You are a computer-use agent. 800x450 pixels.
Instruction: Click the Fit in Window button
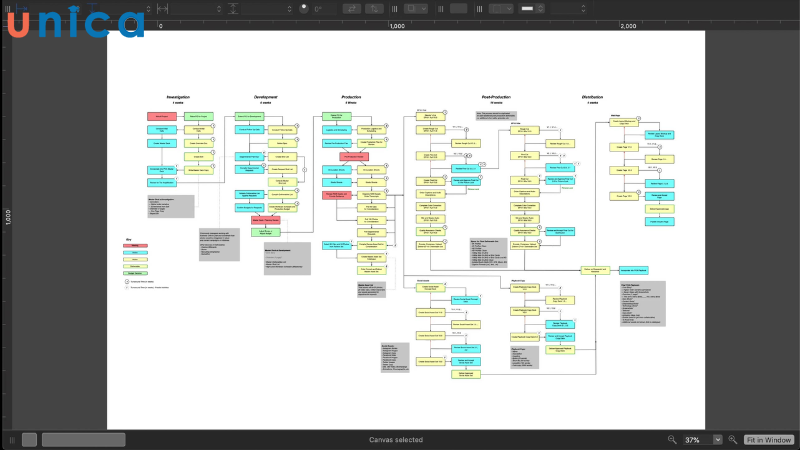click(769, 440)
